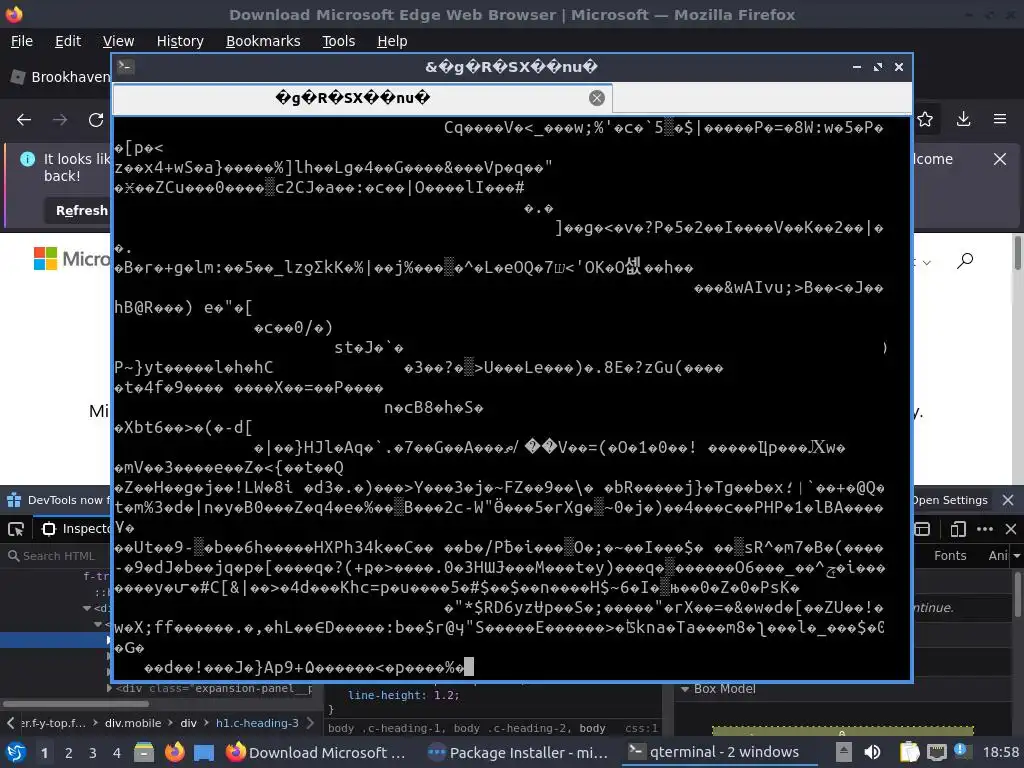Activate the DevTools element picker tool
Screen dimensions: 1024x768
click(x=16, y=529)
